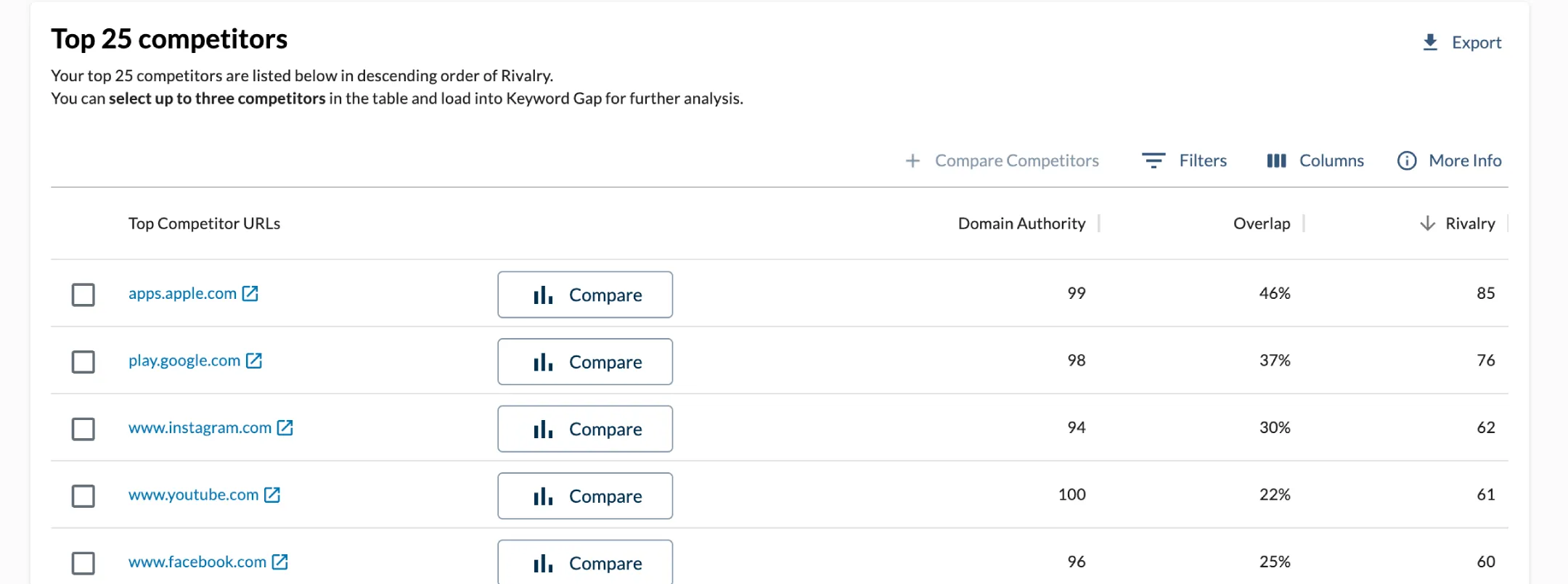Visit the www.instagram.com link
The width and height of the screenshot is (1568, 584).
click(200, 428)
